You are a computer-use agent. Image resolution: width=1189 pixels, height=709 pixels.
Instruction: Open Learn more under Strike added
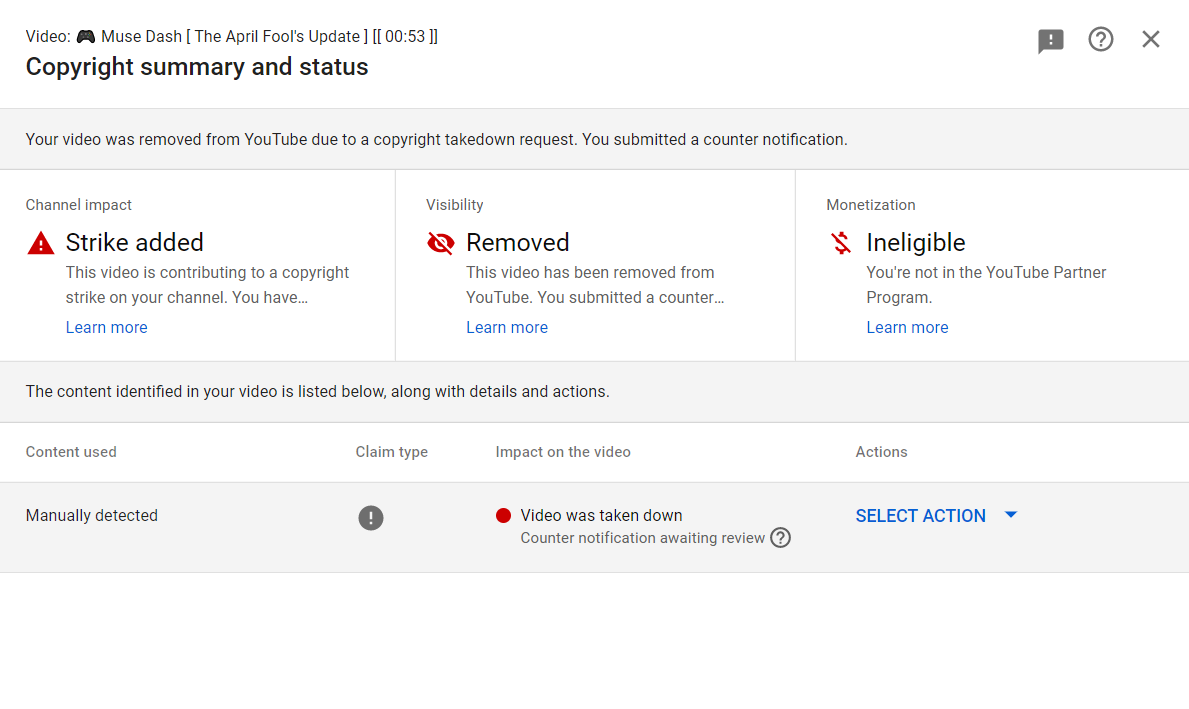106,328
